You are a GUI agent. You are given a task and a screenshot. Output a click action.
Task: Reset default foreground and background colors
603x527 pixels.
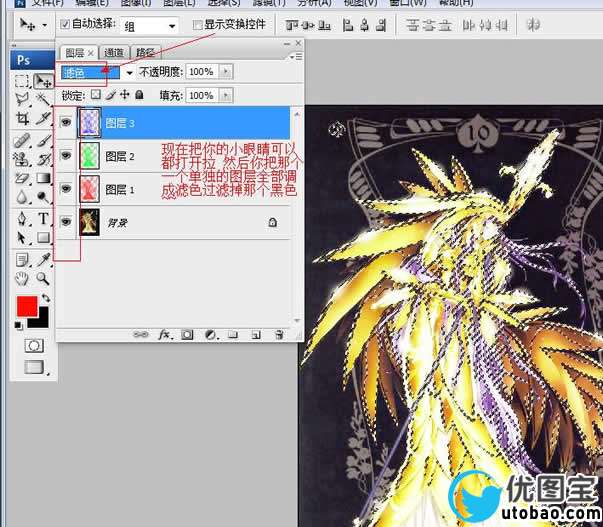[18, 325]
